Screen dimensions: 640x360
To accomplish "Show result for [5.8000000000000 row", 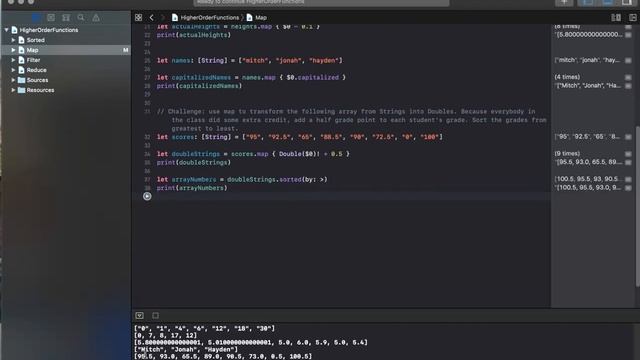I will (x=628, y=35).
